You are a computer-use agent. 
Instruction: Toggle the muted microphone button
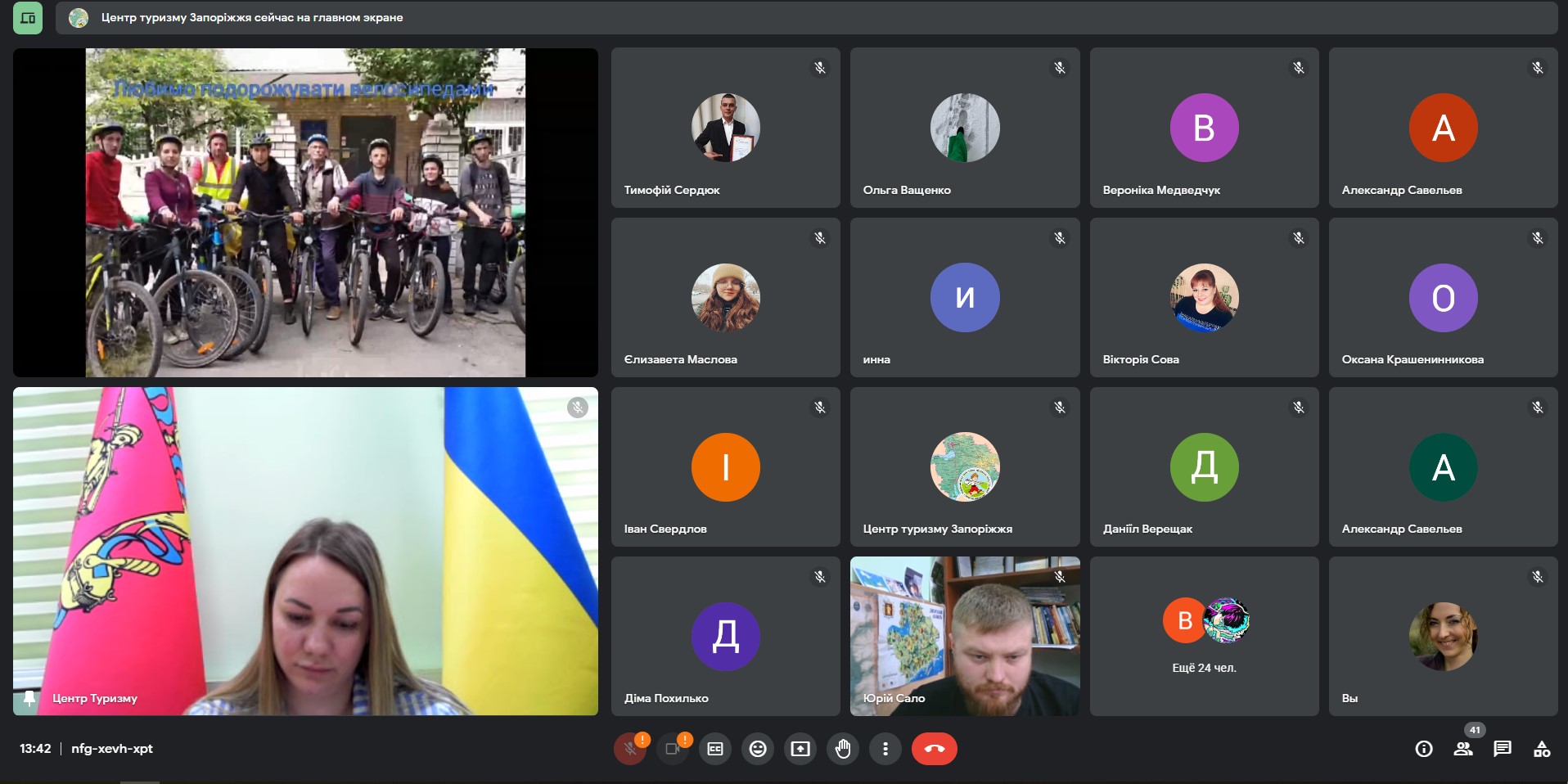[630, 749]
